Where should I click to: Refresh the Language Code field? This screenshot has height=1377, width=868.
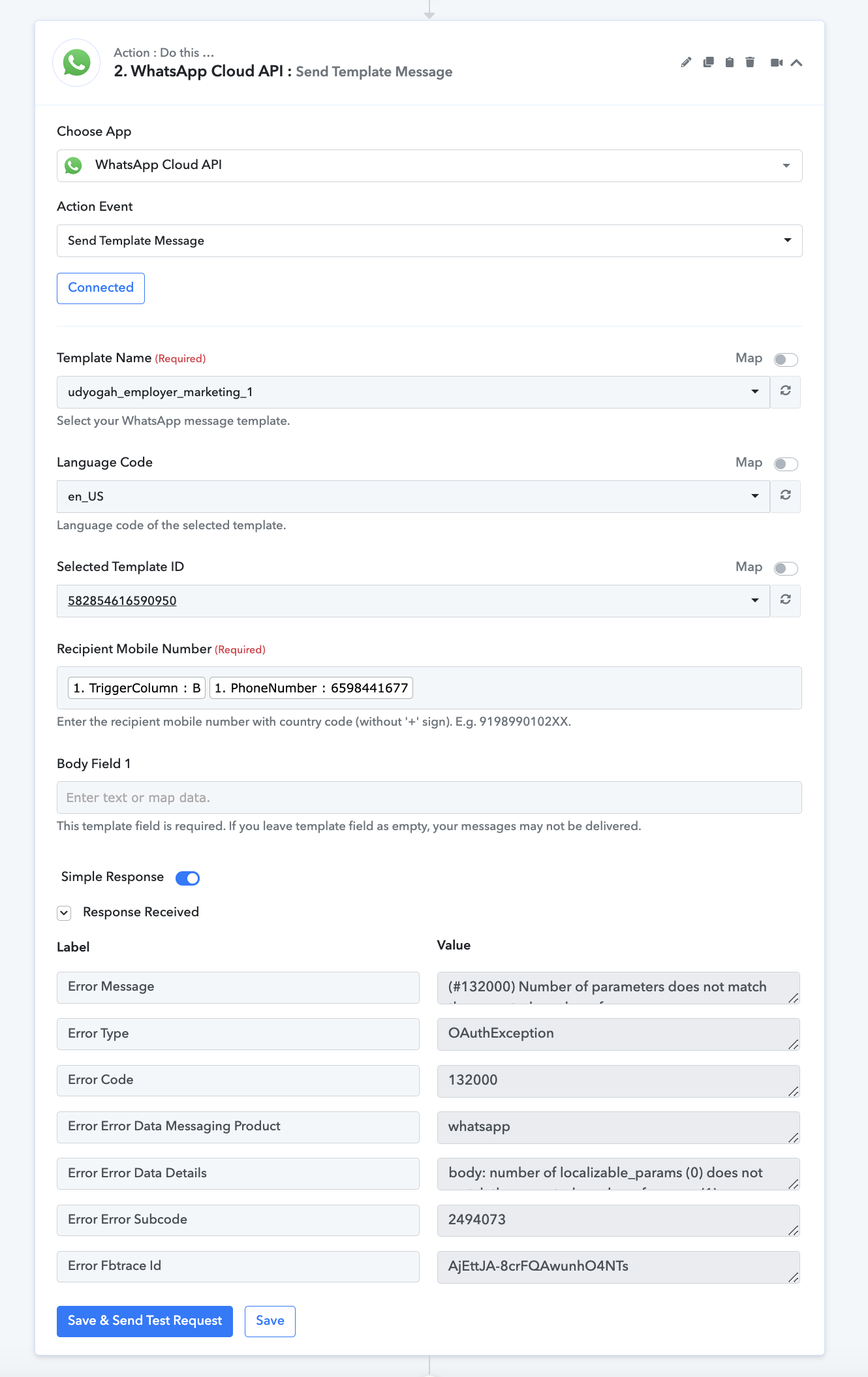[x=786, y=496]
